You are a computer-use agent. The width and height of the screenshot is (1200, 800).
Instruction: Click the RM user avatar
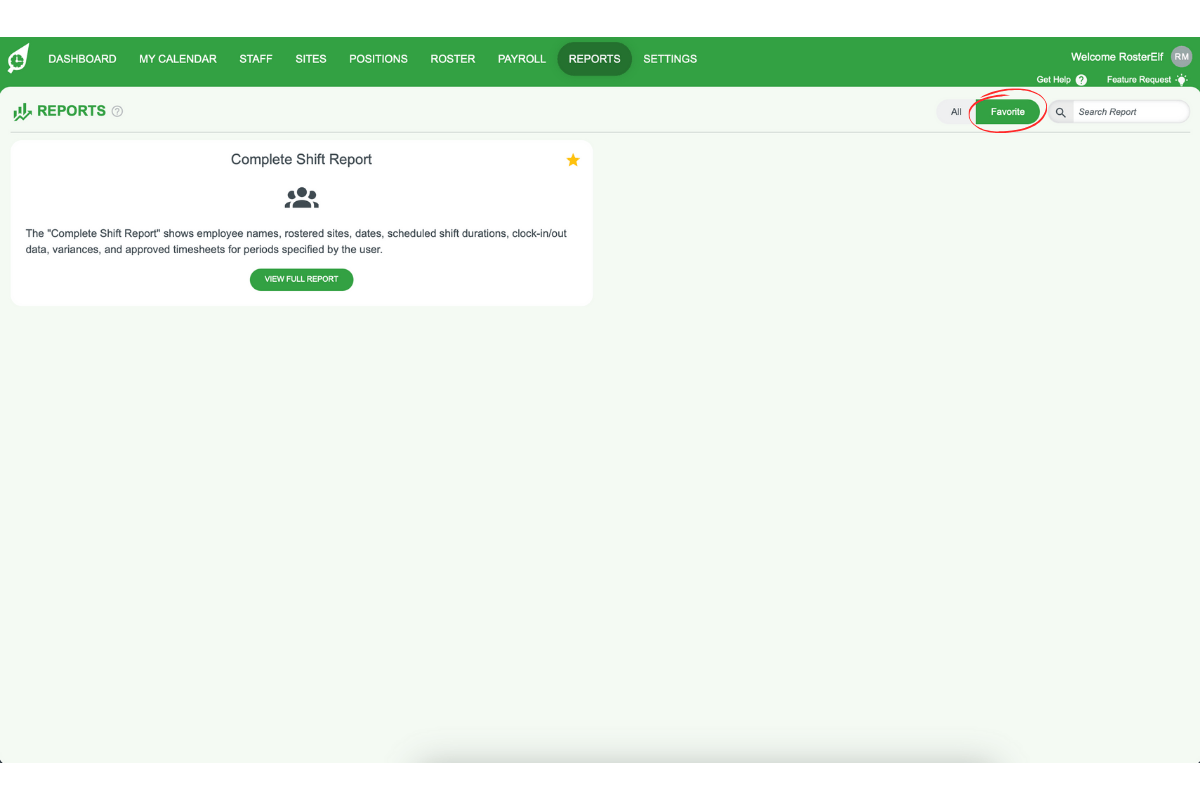1182,57
